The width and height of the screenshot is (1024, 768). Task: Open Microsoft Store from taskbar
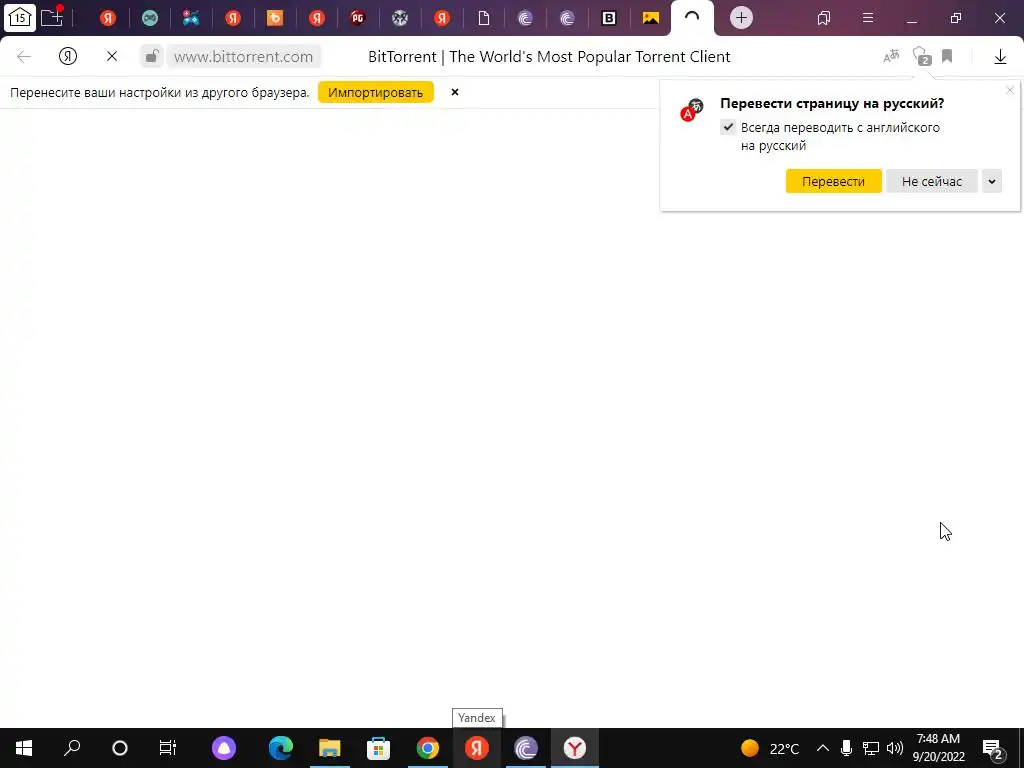pos(379,748)
